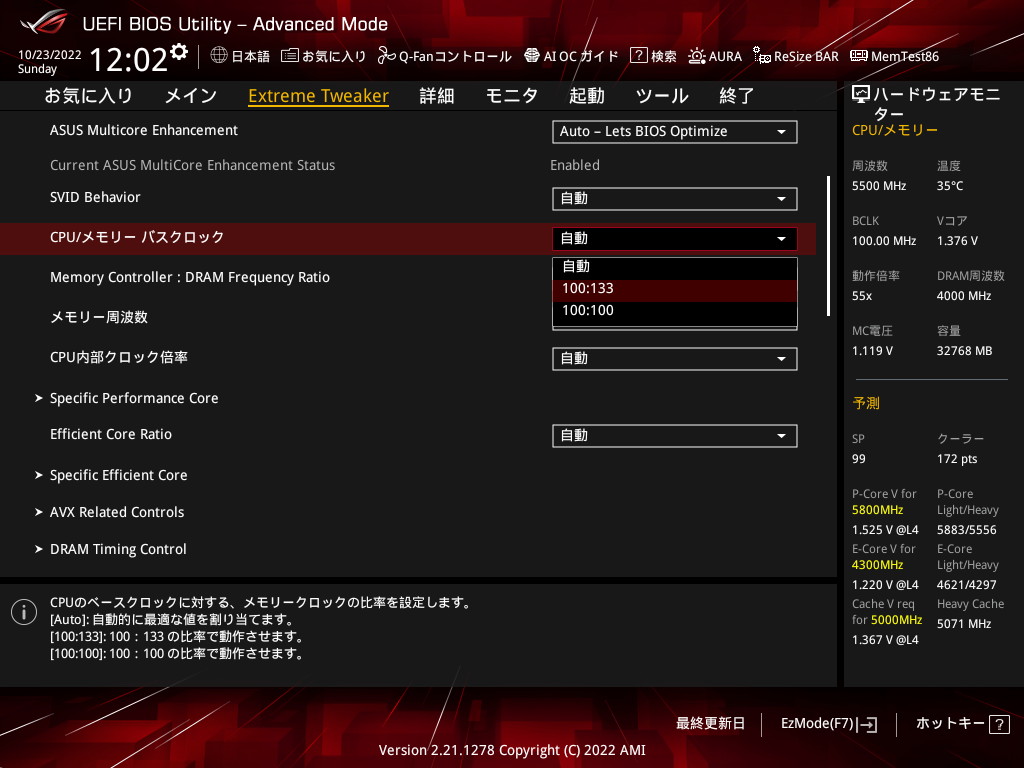Open favorites list icon in top bar
1024x768 pixels.
[290, 56]
